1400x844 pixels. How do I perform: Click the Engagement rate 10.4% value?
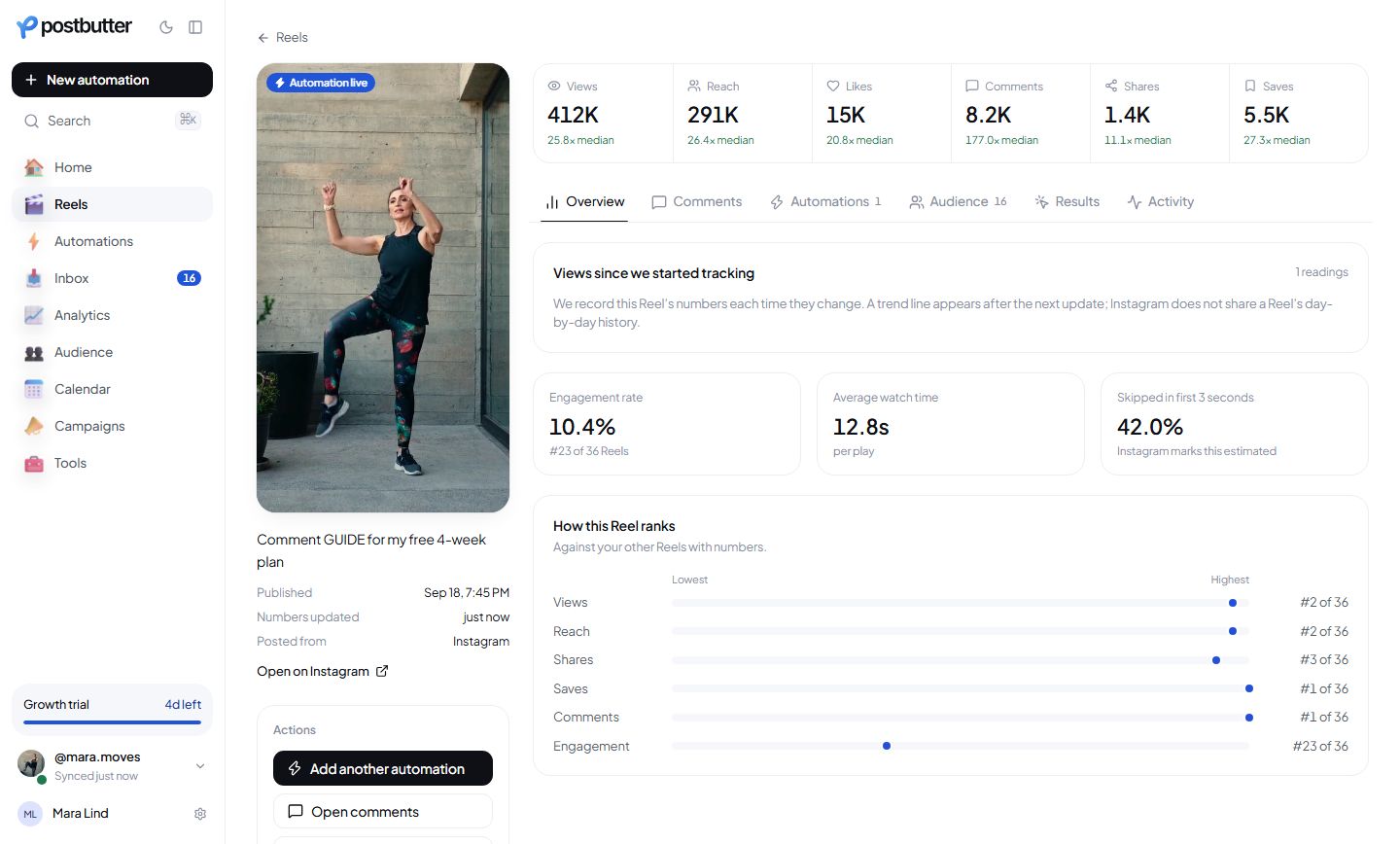tap(582, 427)
